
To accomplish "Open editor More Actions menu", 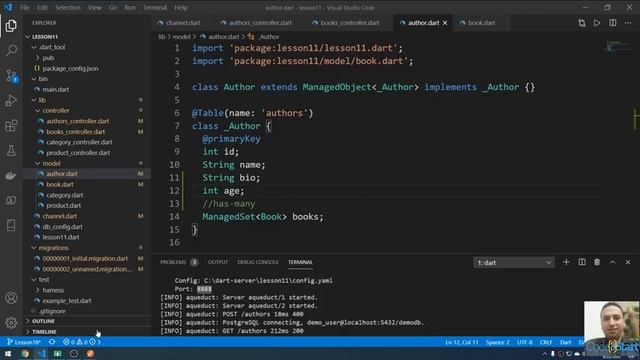I will [x=628, y=23].
